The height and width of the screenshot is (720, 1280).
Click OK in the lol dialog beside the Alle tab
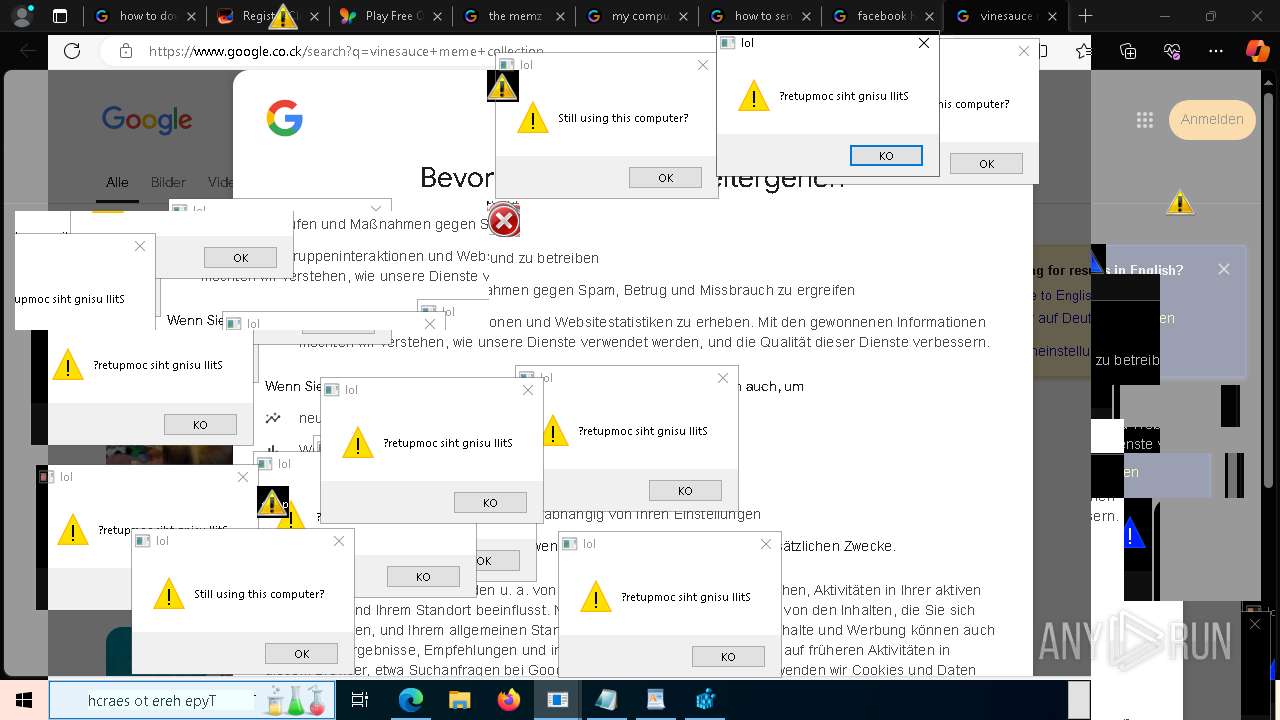tap(240, 257)
